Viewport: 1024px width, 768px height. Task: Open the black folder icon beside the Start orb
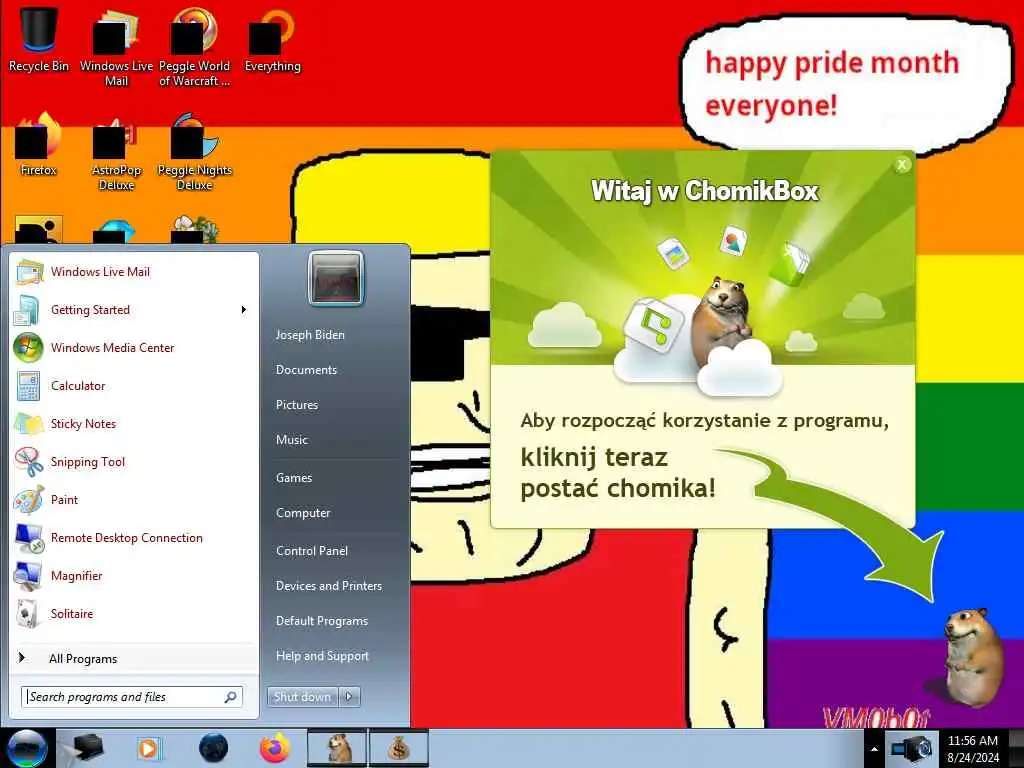pyautogui.click(x=87, y=748)
